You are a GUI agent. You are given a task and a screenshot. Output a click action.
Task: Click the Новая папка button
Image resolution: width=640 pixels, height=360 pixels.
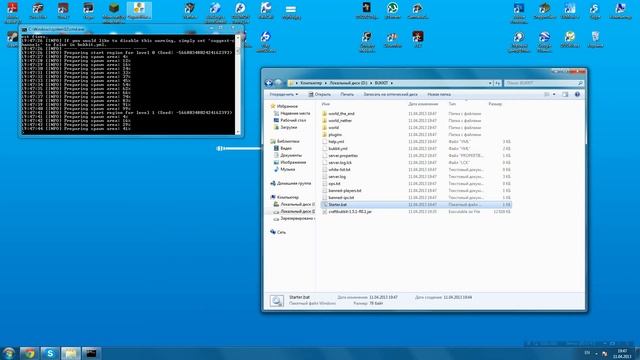tap(439, 94)
